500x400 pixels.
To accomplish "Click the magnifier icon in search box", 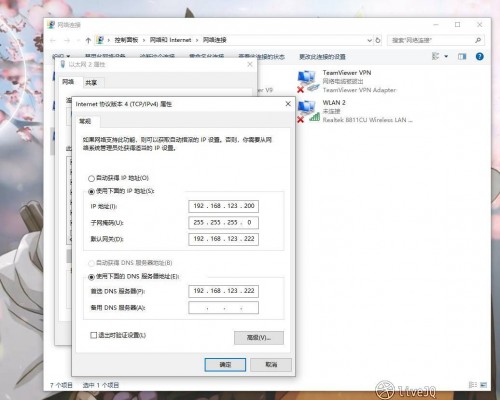I will (x=478, y=40).
